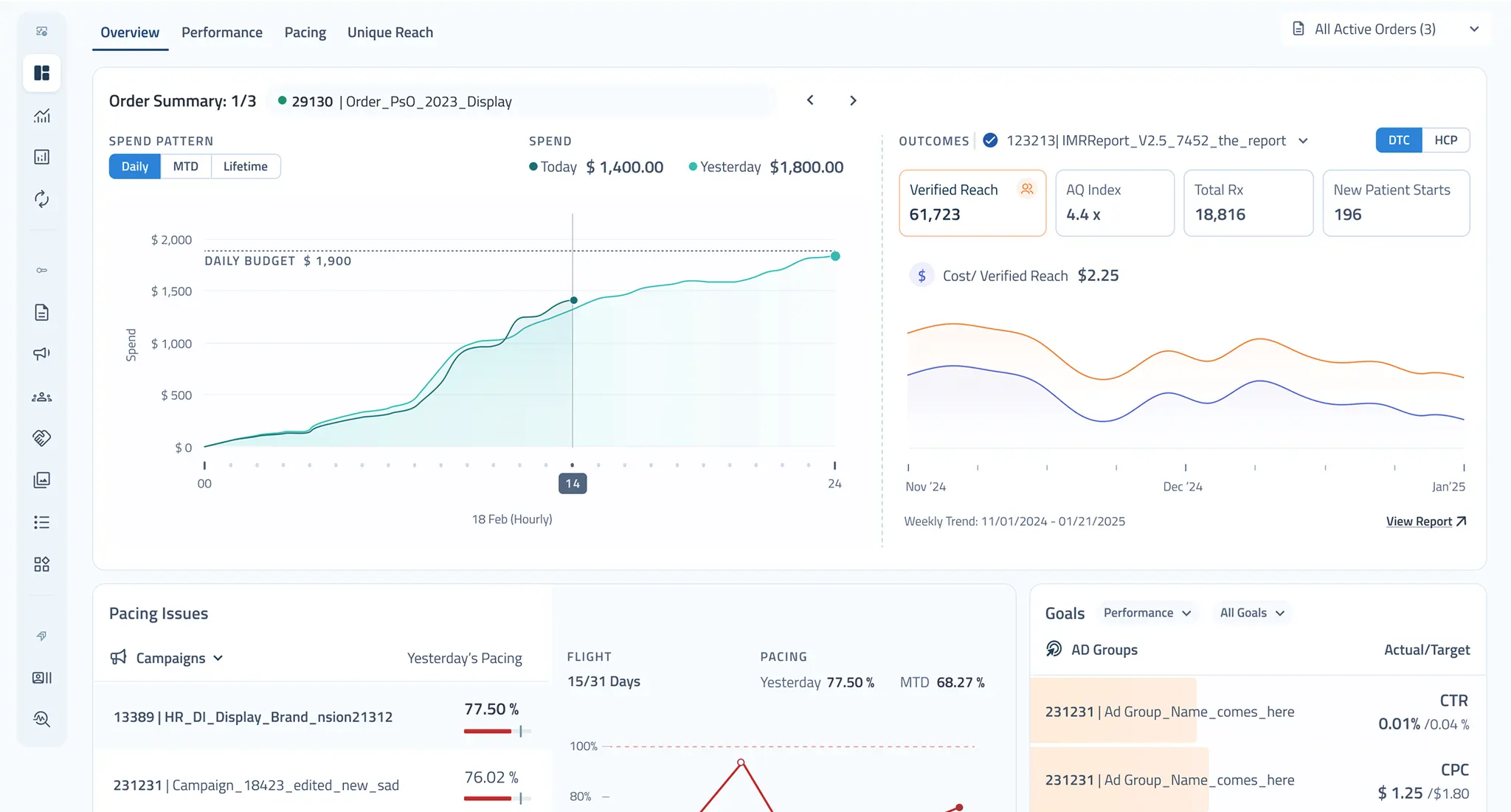Switch spend pattern to Lifetime

coord(245,167)
